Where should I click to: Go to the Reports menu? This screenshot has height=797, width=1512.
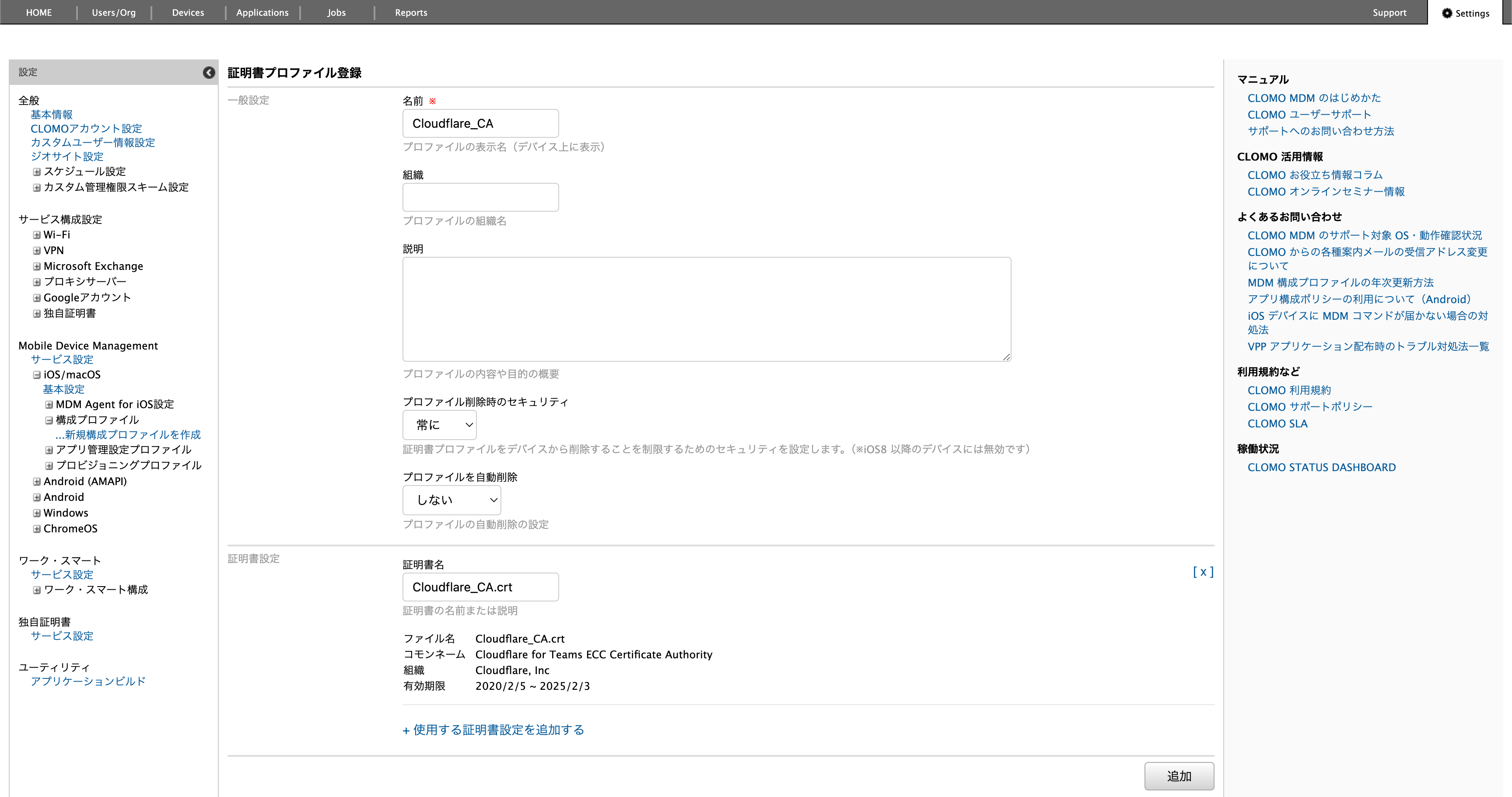(x=411, y=12)
